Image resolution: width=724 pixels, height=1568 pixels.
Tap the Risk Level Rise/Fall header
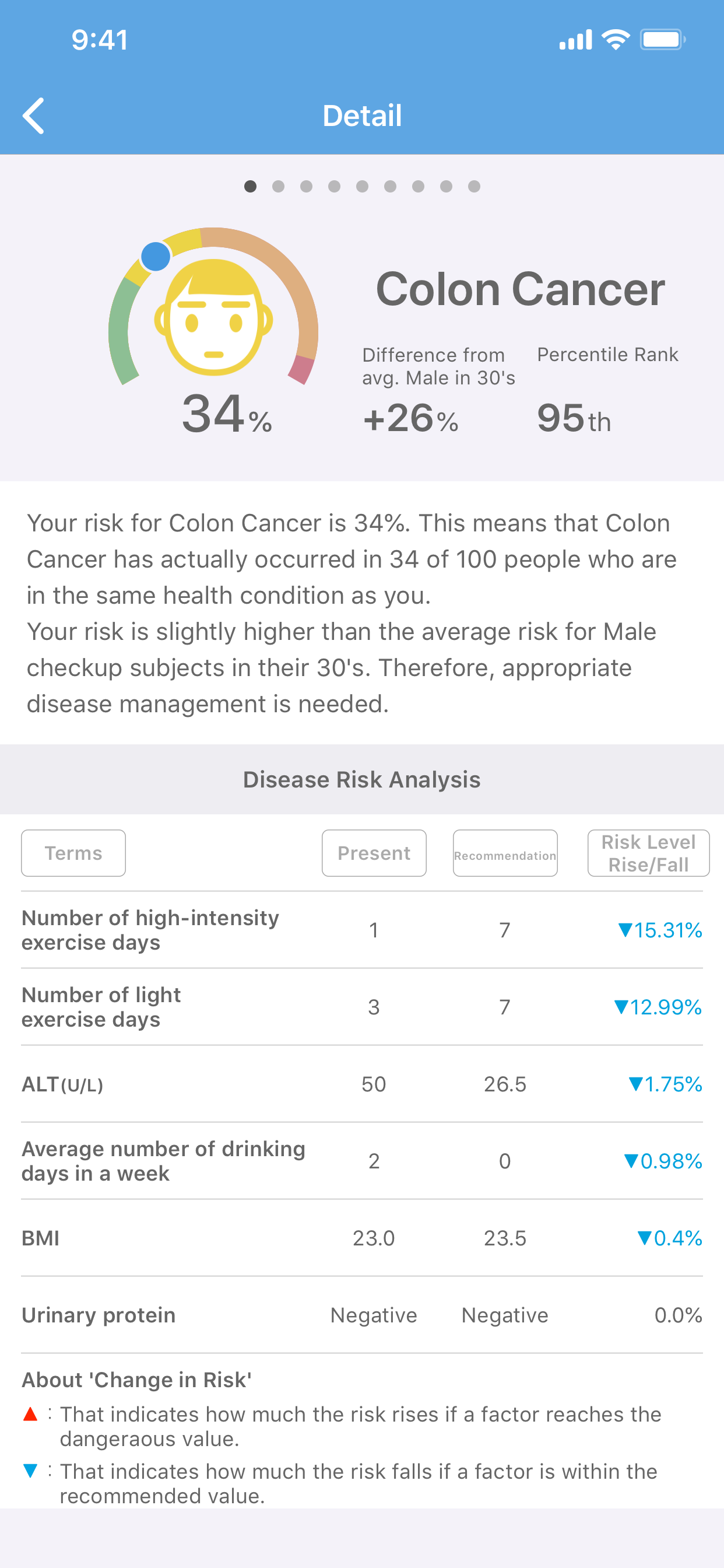[648, 853]
